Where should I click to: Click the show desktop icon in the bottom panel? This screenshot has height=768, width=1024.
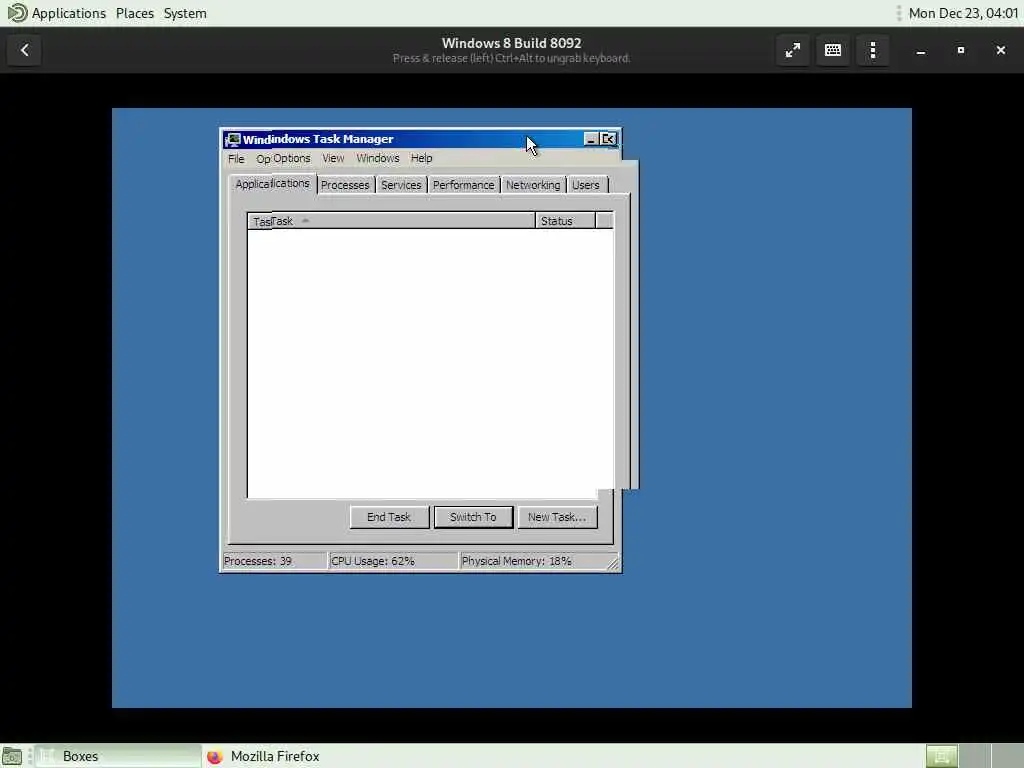(x=12, y=756)
